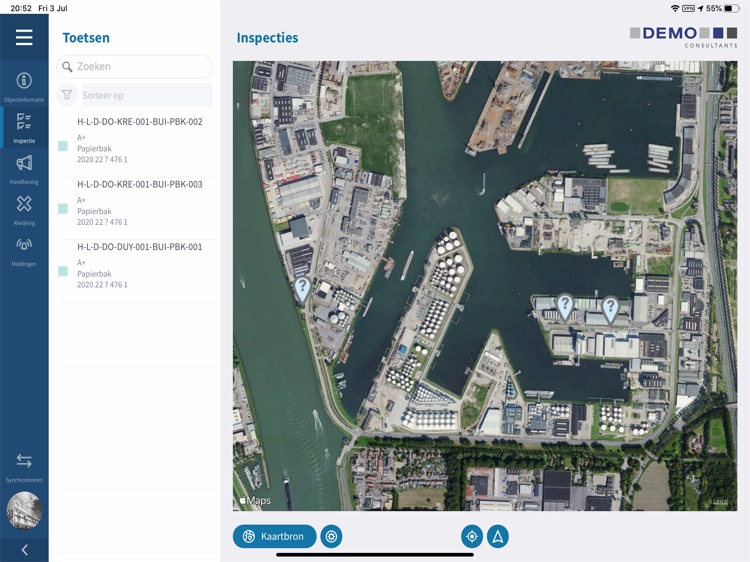Open the hamburger menu
750x562 pixels.
pos(24,37)
